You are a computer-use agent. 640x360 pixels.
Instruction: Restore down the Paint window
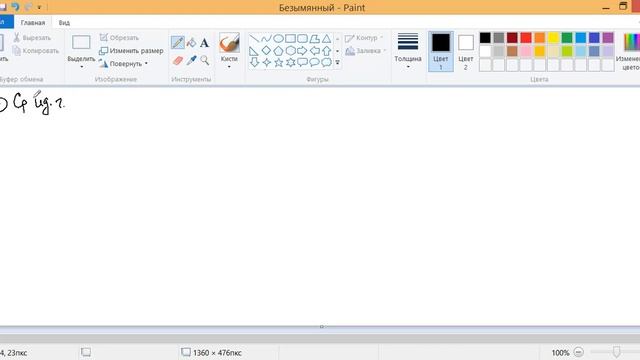click(623, 7)
